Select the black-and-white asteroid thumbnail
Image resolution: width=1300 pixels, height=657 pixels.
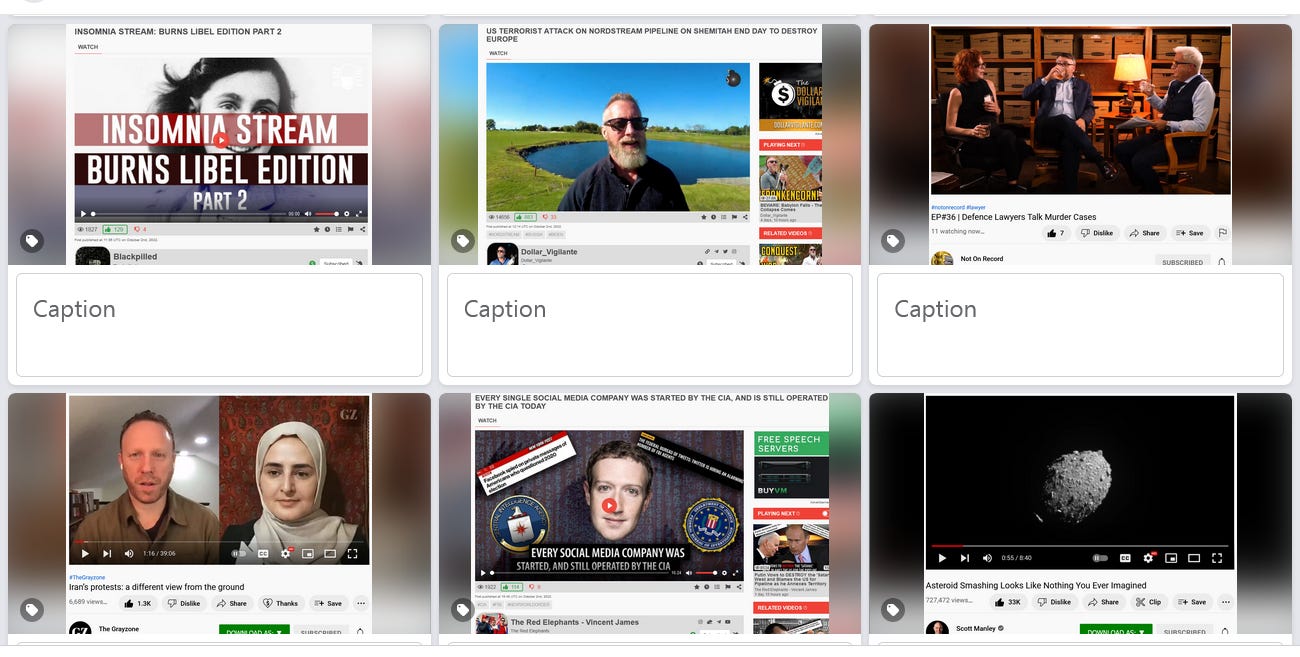(x=1080, y=513)
